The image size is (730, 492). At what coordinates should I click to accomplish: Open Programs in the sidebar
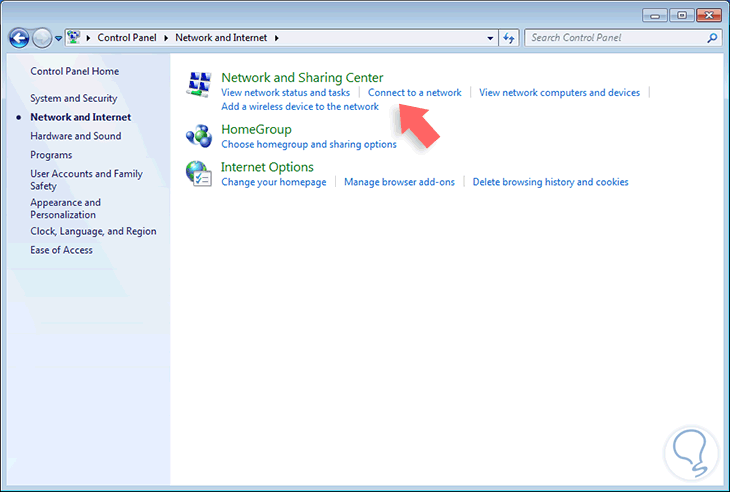pos(51,155)
